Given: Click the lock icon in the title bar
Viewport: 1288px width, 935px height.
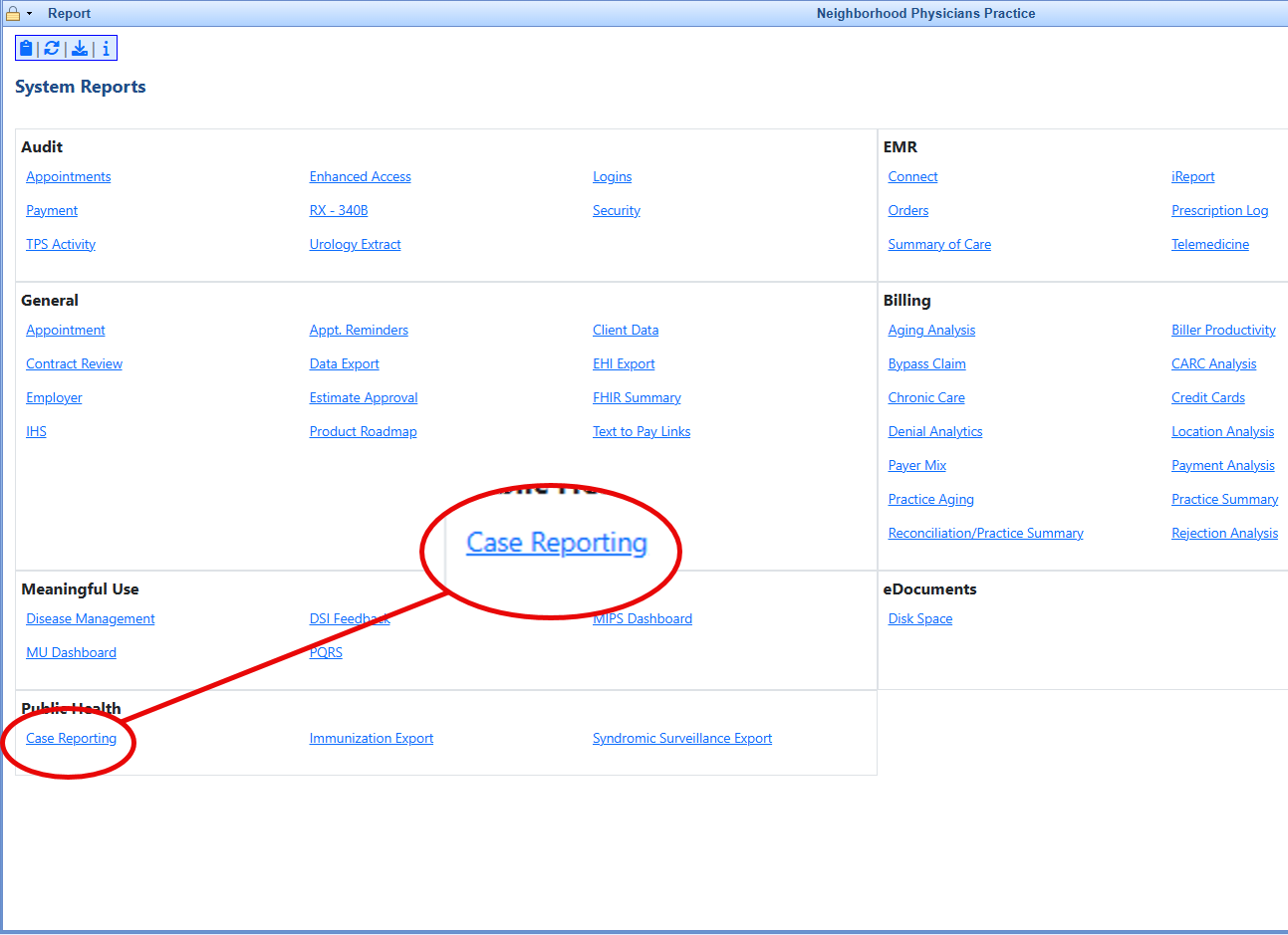Looking at the screenshot, I should tap(13, 13).
